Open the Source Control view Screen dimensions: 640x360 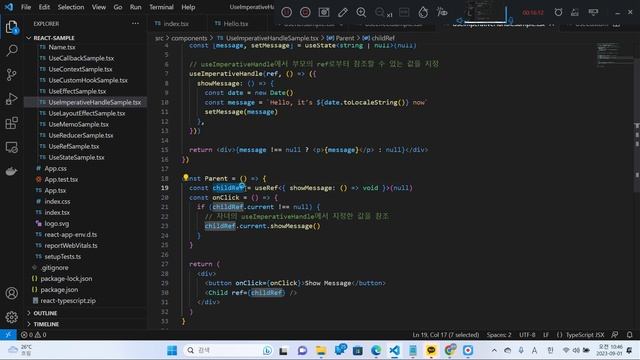[11, 75]
